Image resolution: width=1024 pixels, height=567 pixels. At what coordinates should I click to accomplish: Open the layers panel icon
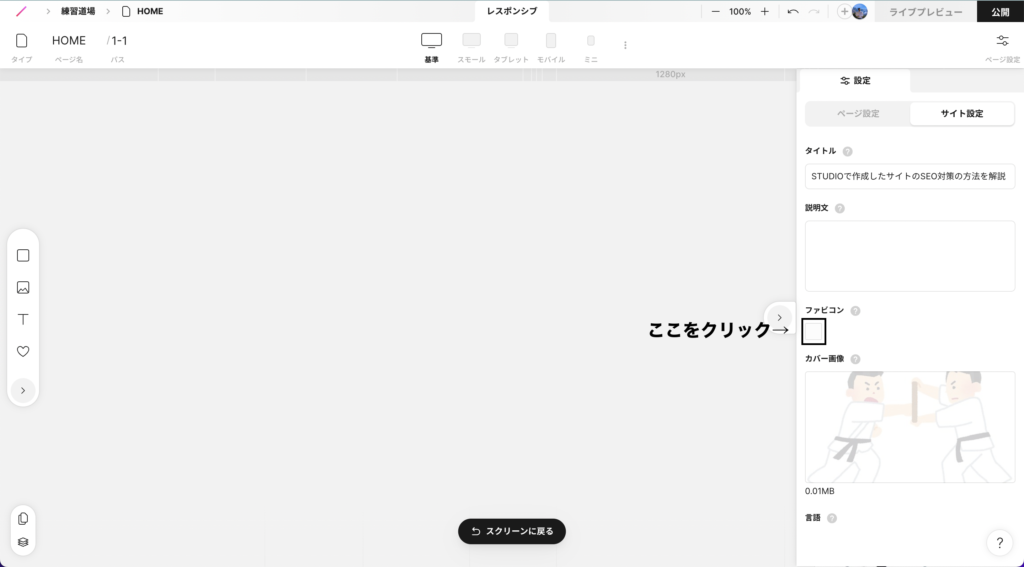click(23, 542)
